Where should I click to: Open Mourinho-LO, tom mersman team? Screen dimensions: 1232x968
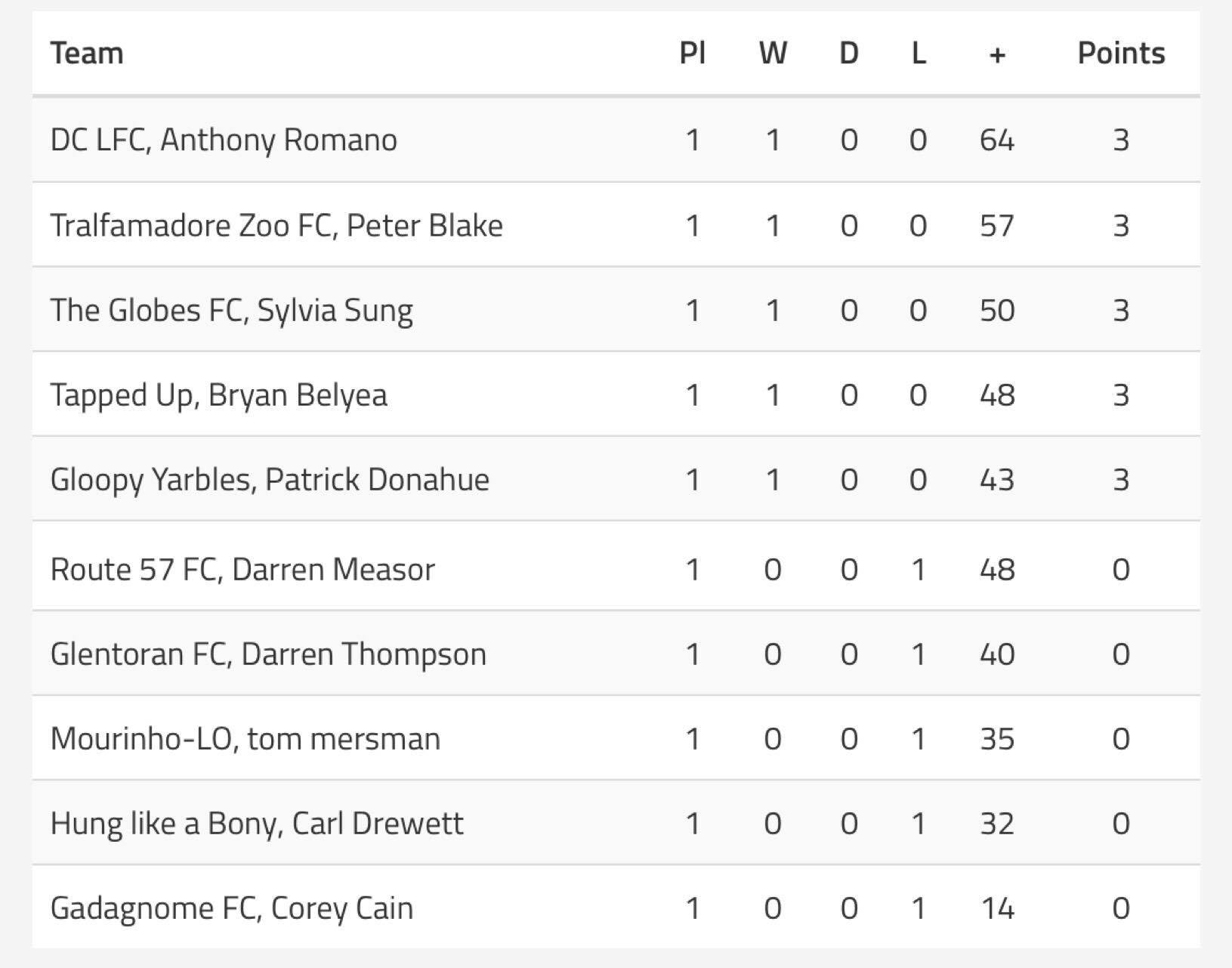click(x=616, y=738)
